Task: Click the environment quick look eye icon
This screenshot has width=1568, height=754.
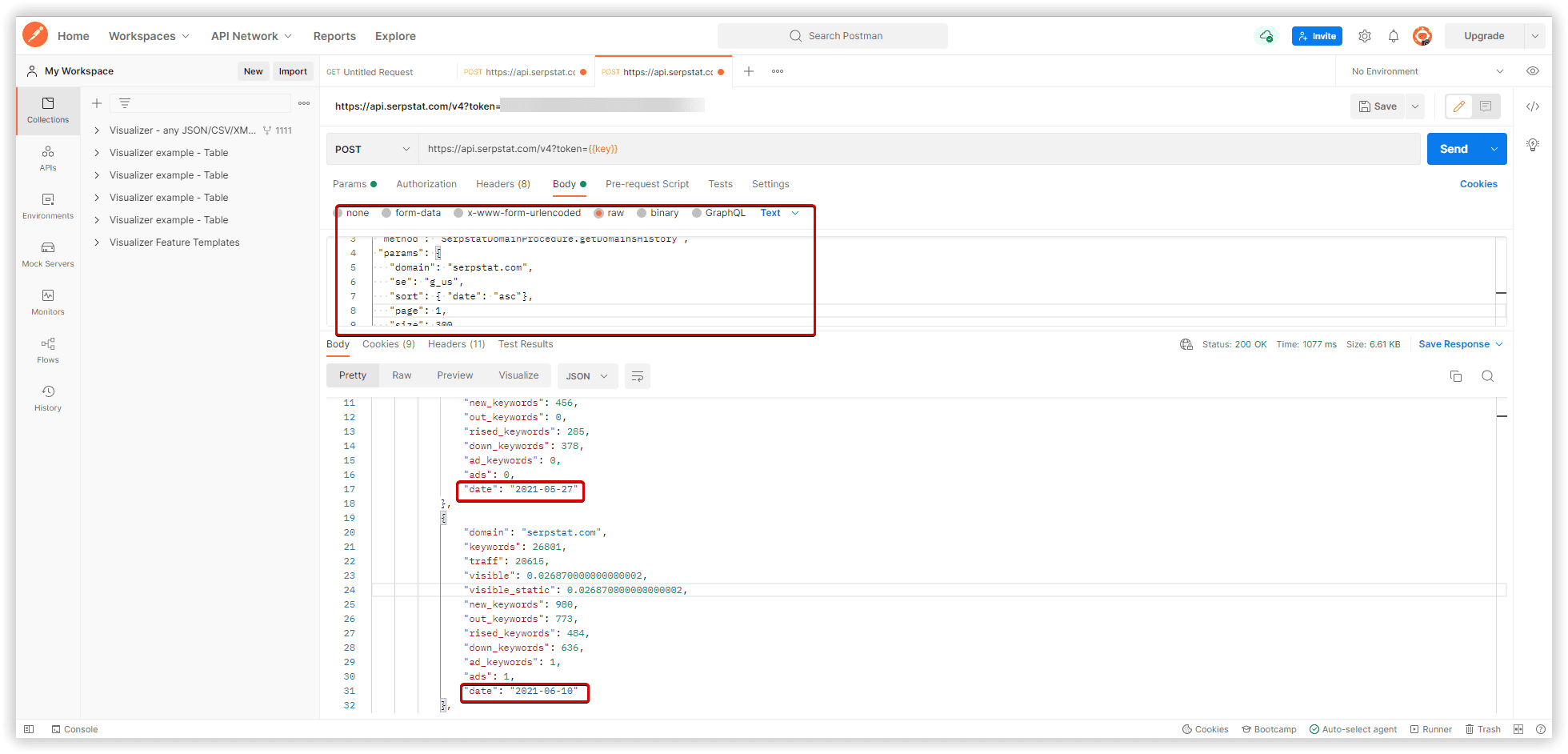Action: (1533, 71)
